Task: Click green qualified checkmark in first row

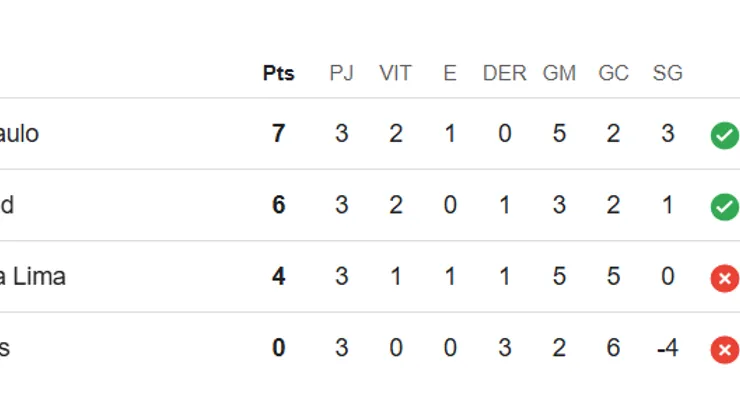Action: [x=724, y=134]
